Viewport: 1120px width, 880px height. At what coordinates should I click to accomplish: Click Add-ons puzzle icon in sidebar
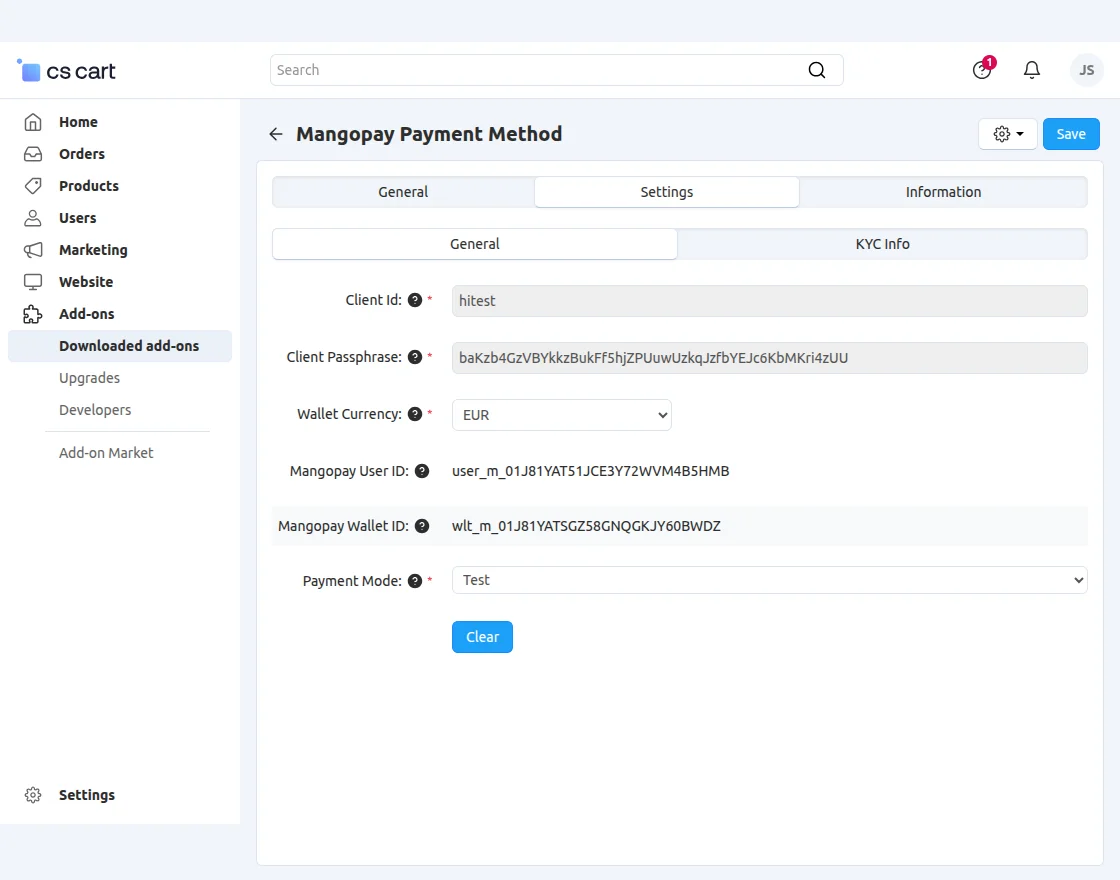pos(33,314)
